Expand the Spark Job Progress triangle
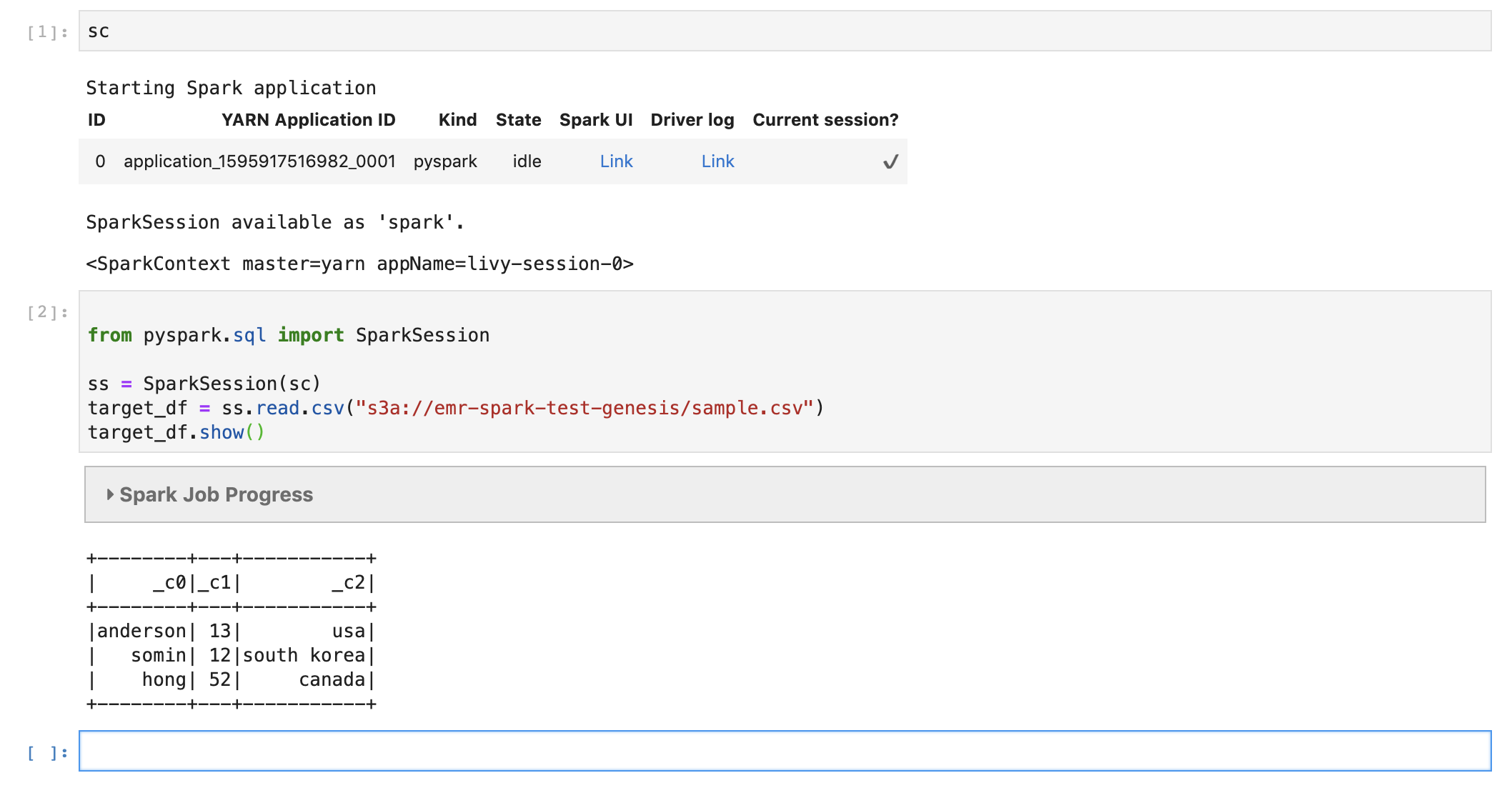The width and height of the screenshot is (1512, 803). (x=110, y=494)
